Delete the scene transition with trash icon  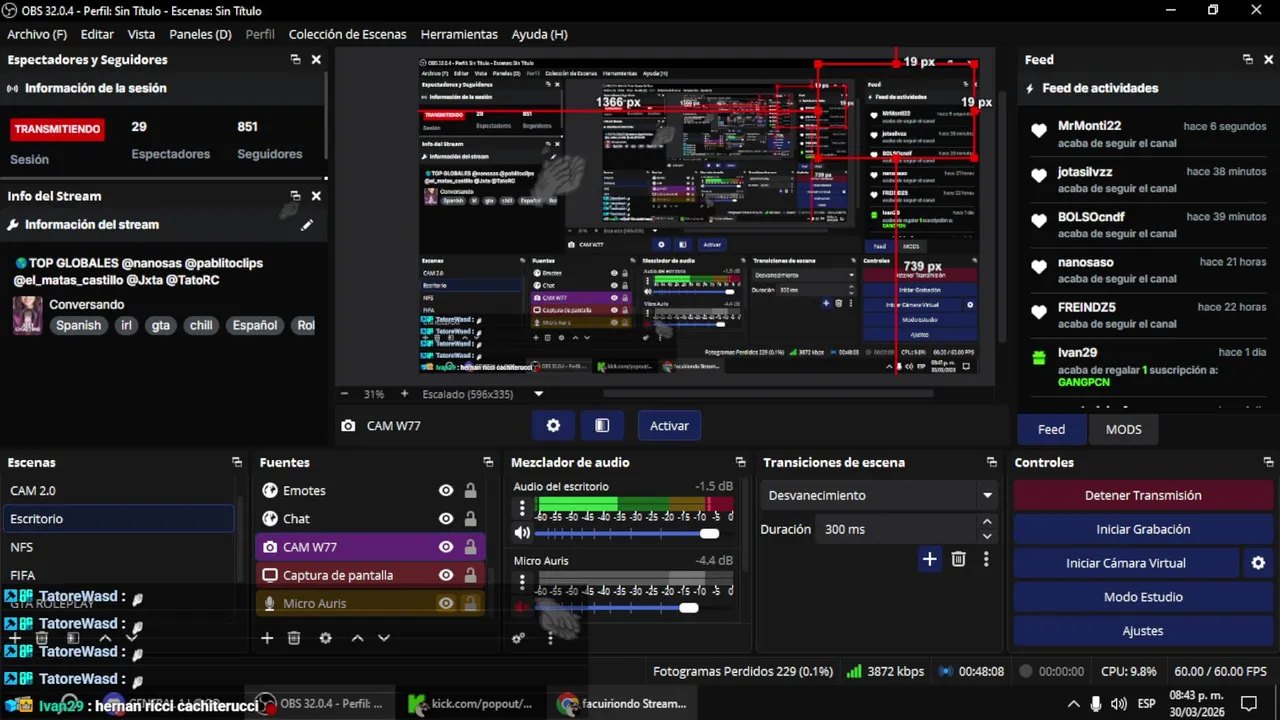pyautogui.click(x=958, y=559)
